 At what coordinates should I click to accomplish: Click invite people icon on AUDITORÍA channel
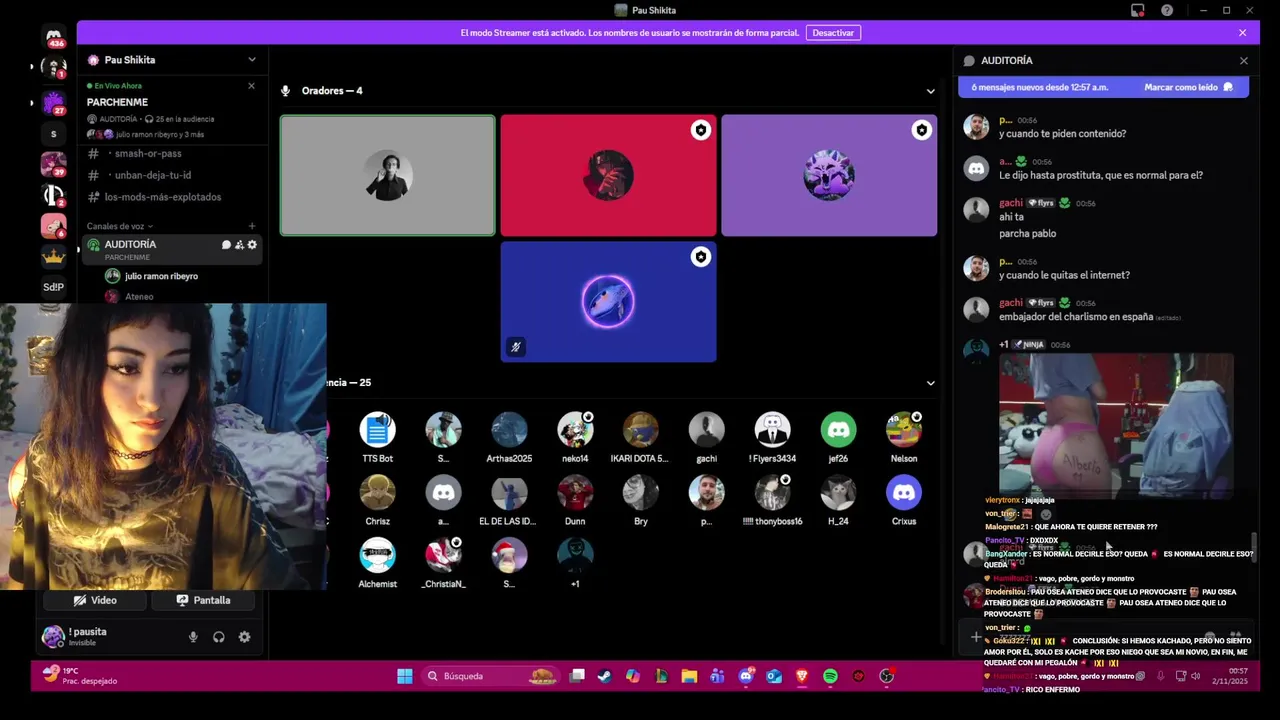[x=239, y=244]
